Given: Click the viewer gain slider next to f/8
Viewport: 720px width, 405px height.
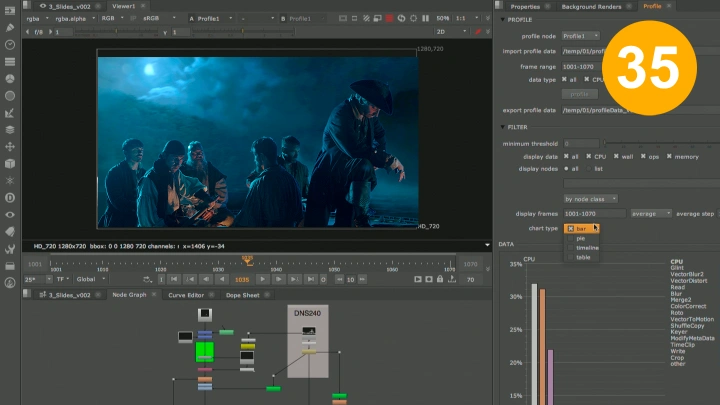Looking at the screenshot, I should [115, 32].
